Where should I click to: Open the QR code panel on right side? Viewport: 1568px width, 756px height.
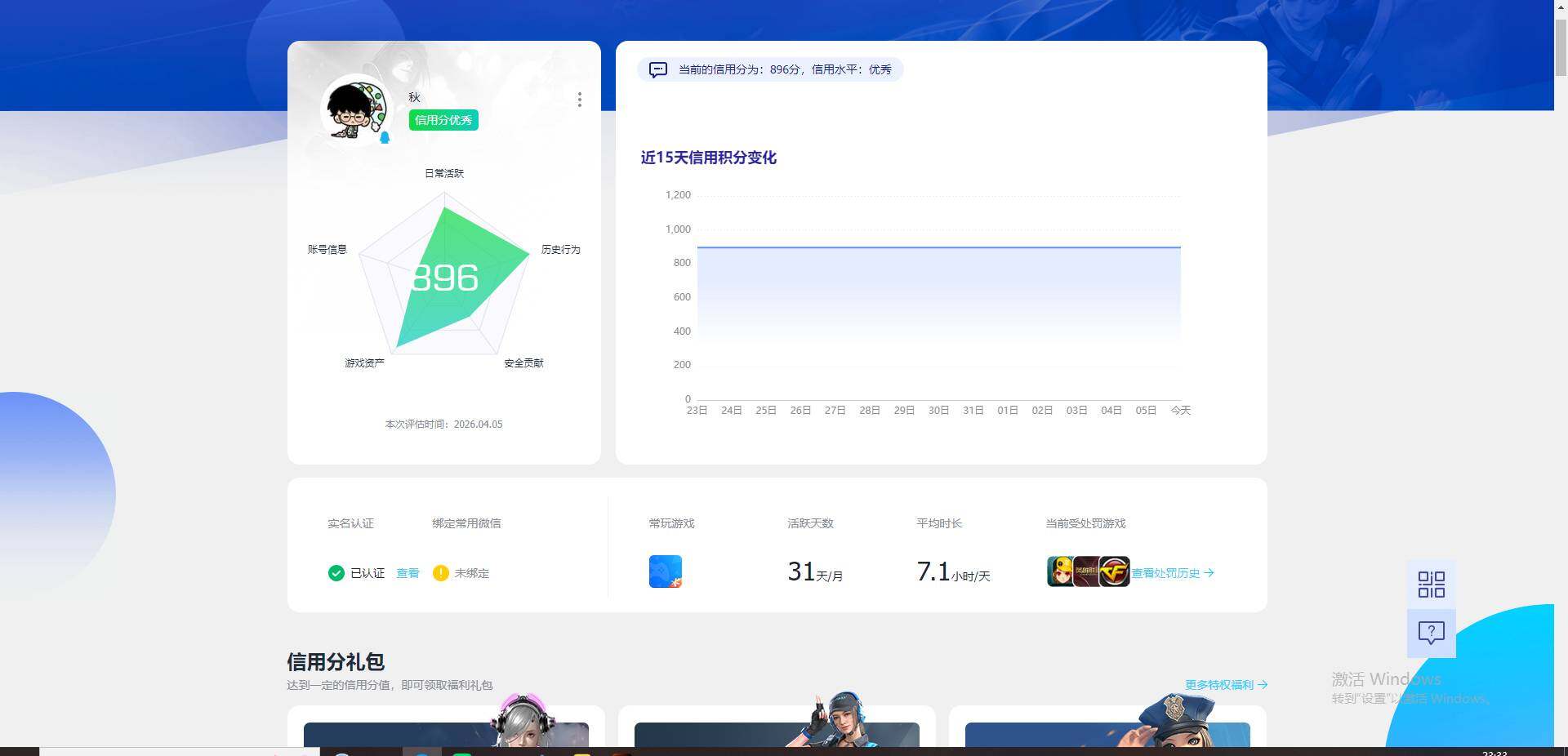(x=1430, y=584)
